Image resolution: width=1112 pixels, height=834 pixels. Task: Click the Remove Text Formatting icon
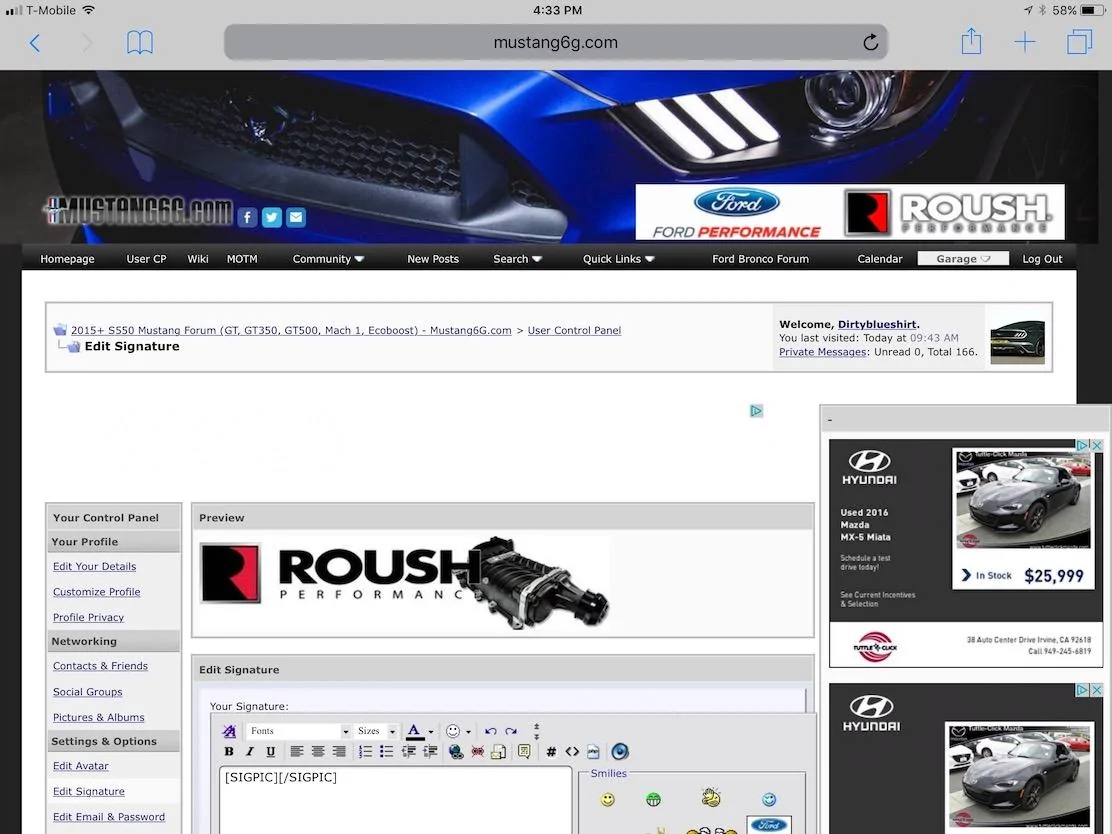click(228, 731)
